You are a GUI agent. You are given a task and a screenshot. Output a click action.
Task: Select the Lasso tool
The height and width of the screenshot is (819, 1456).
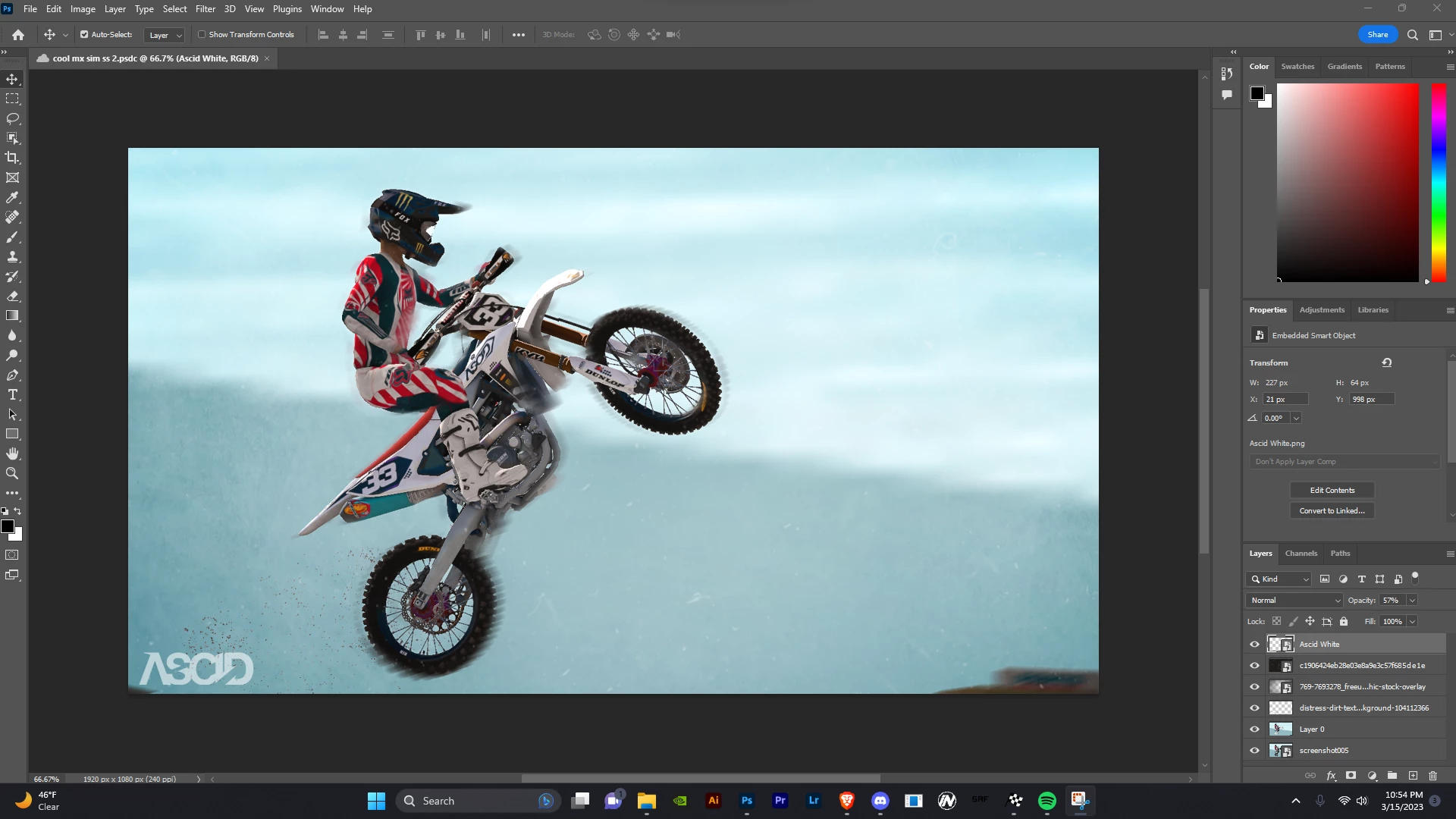pyautogui.click(x=12, y=118)
